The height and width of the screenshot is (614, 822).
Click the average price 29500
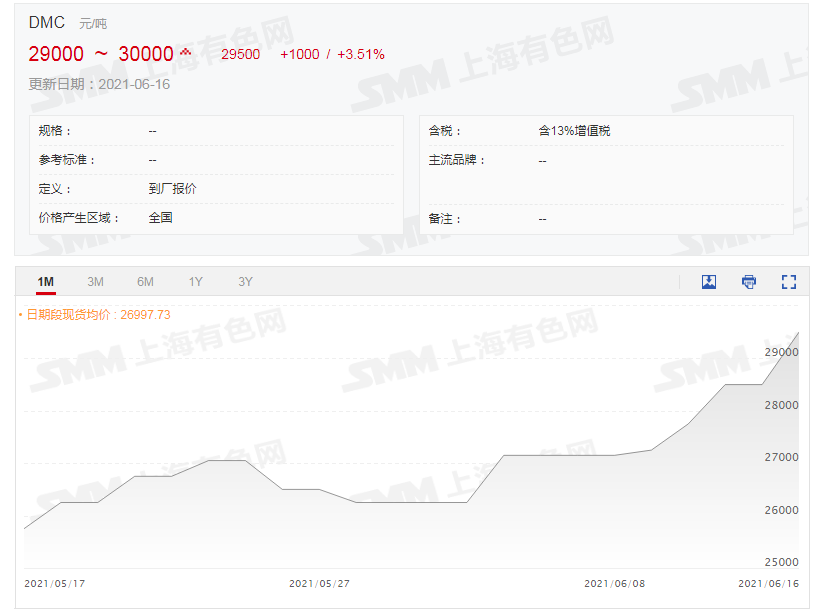(x=241, y=55)
